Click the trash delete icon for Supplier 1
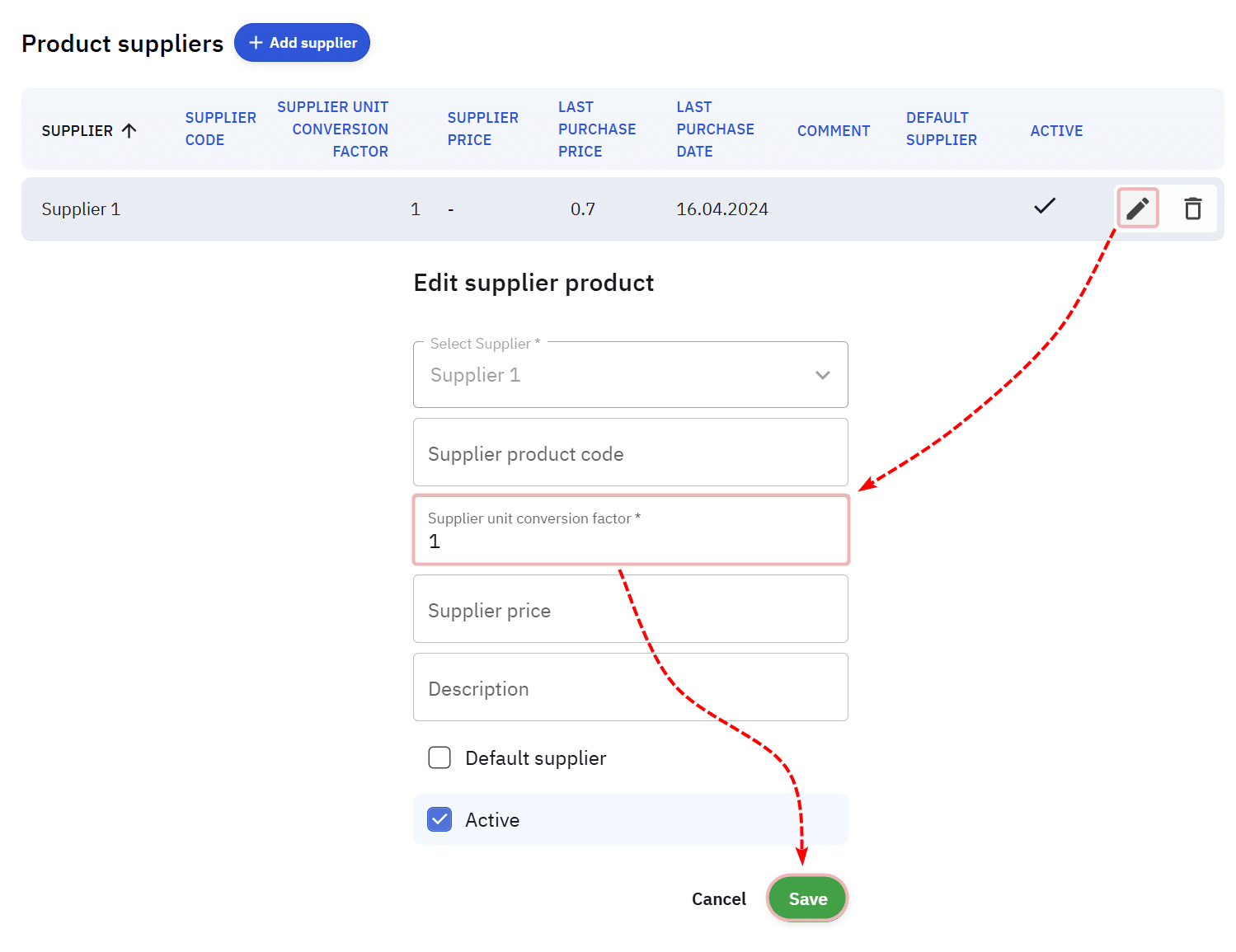Viewport: 1236px width, 952px height. [x=1192, y=209]
